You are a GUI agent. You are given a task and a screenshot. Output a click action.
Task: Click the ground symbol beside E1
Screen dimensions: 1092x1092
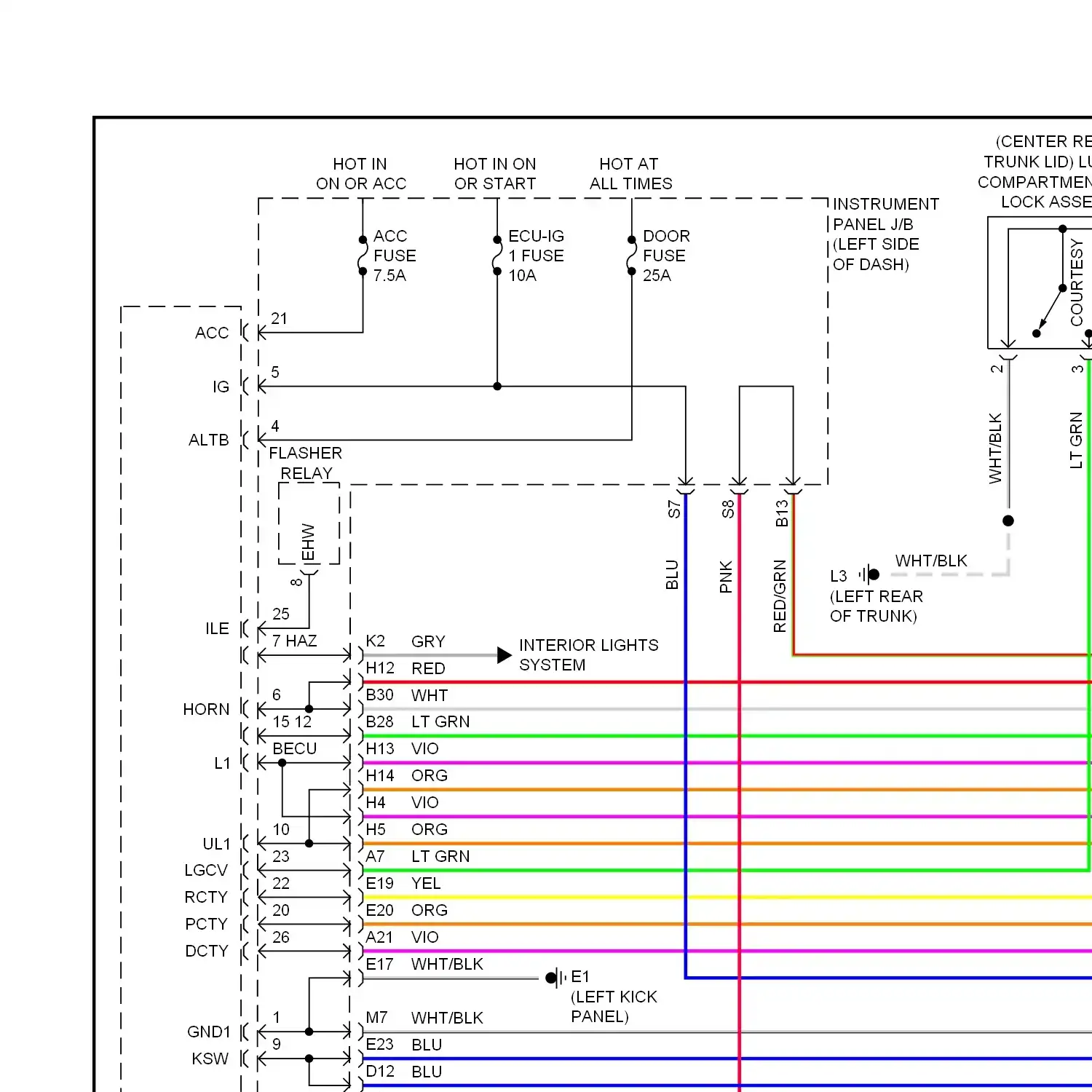click(x=556, y=978)
